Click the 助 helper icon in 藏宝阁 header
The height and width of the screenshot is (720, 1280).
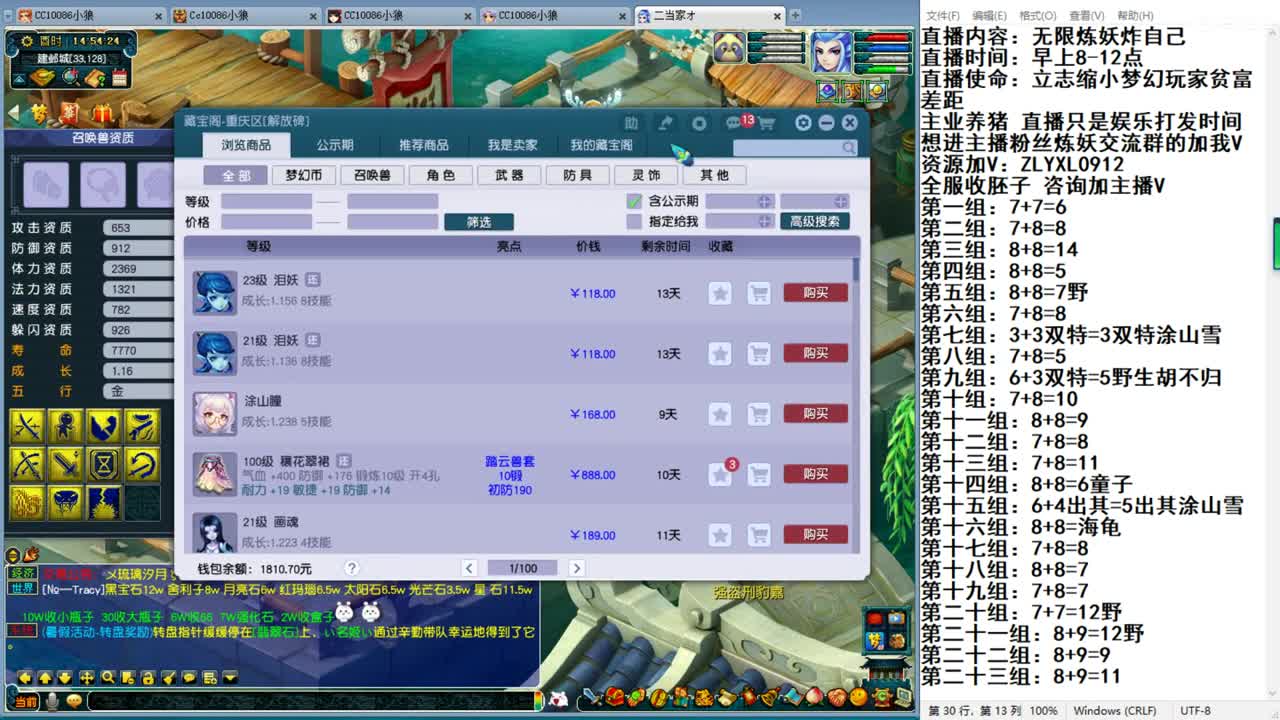(631, 123)
